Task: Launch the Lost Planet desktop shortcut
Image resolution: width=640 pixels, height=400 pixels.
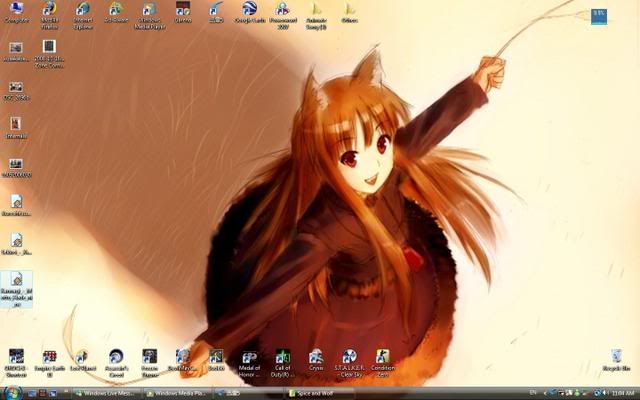Action: [82, 358]
